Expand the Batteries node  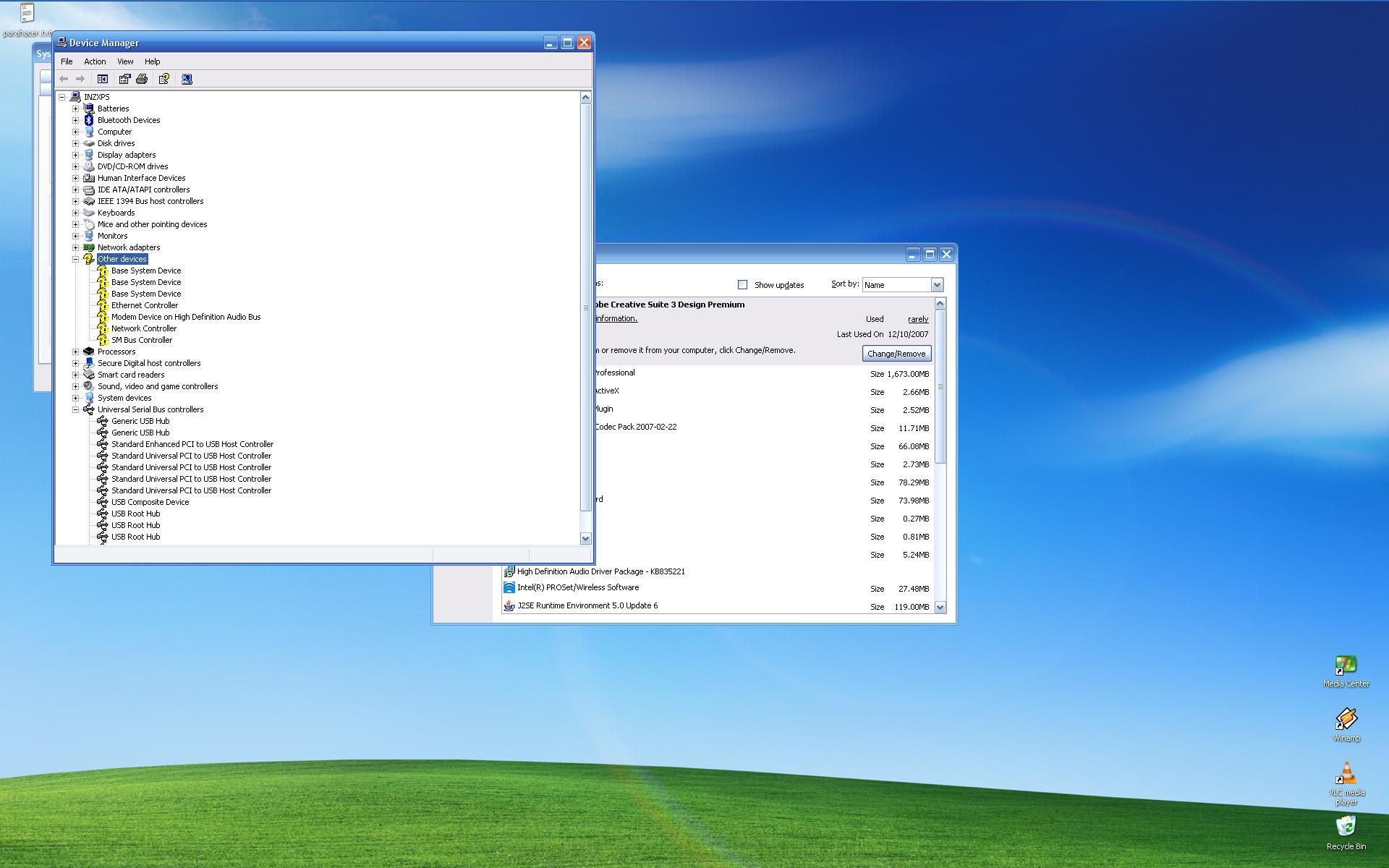pyautogui.click(x=75, y=109)
